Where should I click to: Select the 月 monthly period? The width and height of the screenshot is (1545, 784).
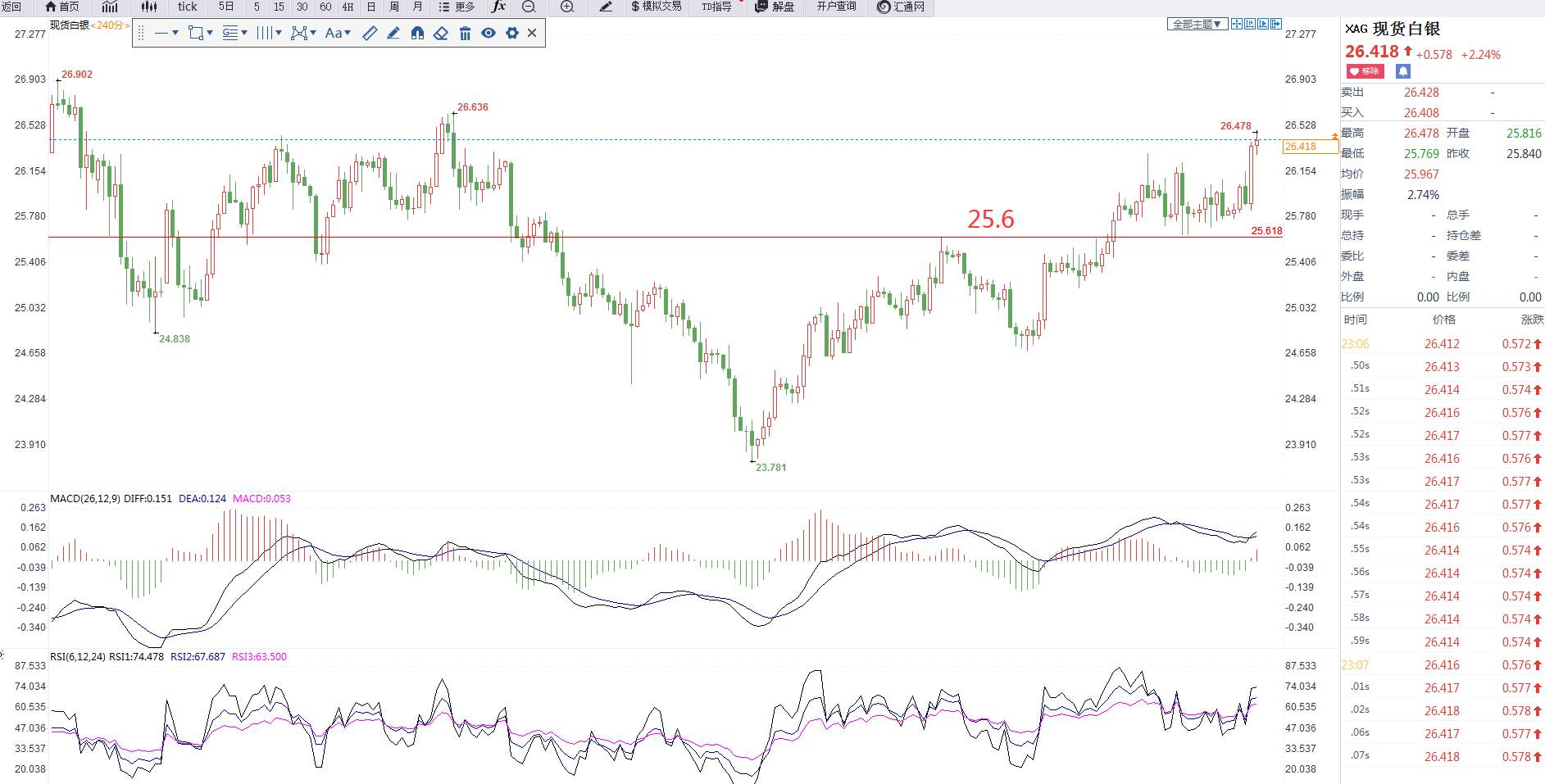click(x=418, y=7)
